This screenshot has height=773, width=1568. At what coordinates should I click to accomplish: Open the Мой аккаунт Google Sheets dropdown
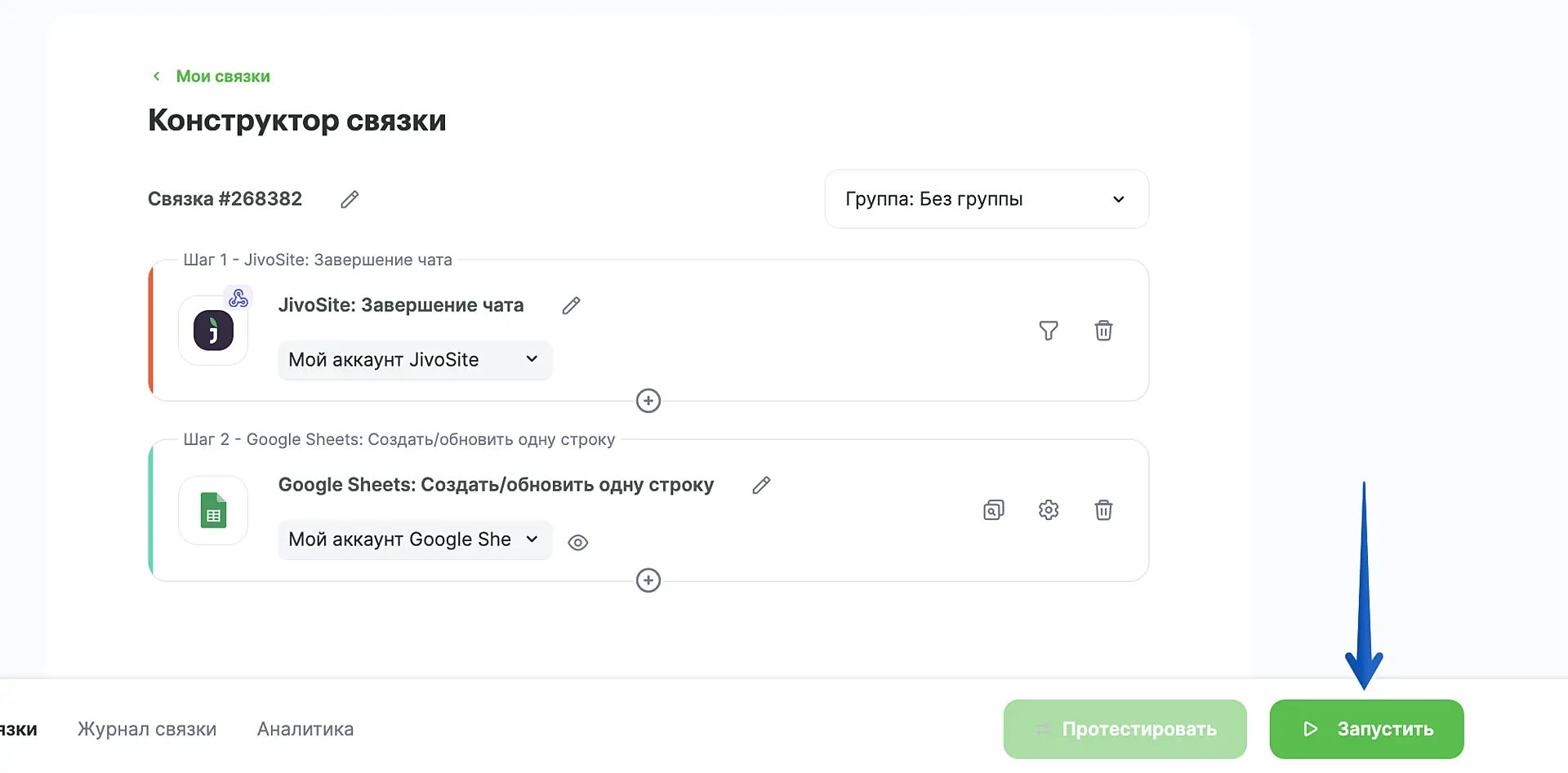point(415,540)
